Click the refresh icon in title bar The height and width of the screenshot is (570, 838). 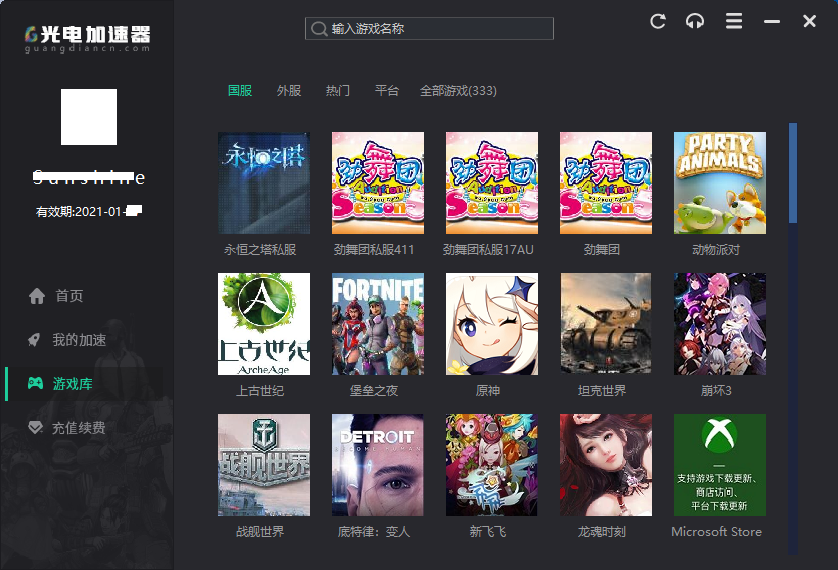658,21
